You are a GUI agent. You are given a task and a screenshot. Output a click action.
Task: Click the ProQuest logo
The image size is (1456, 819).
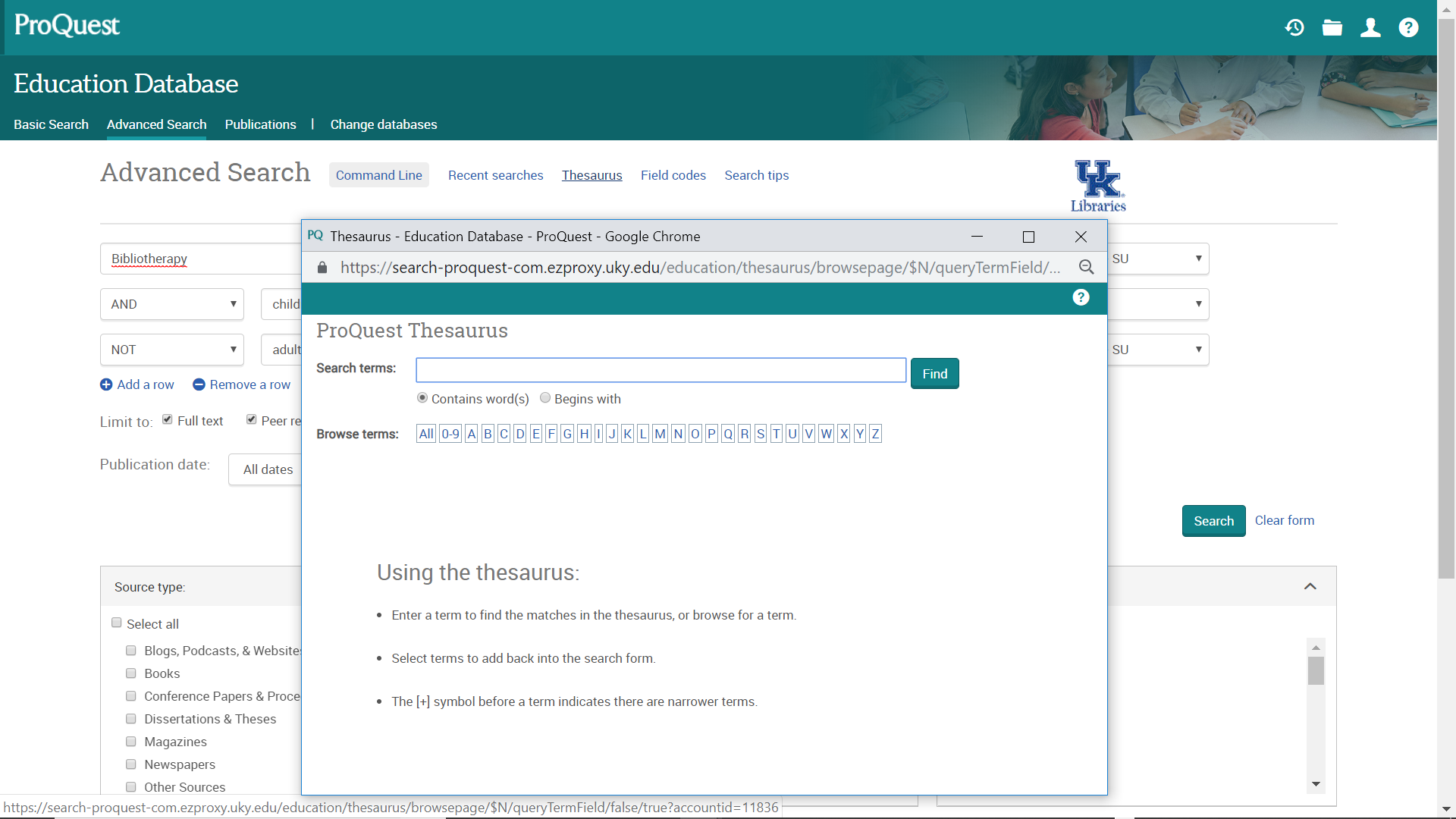coord(66,25)
